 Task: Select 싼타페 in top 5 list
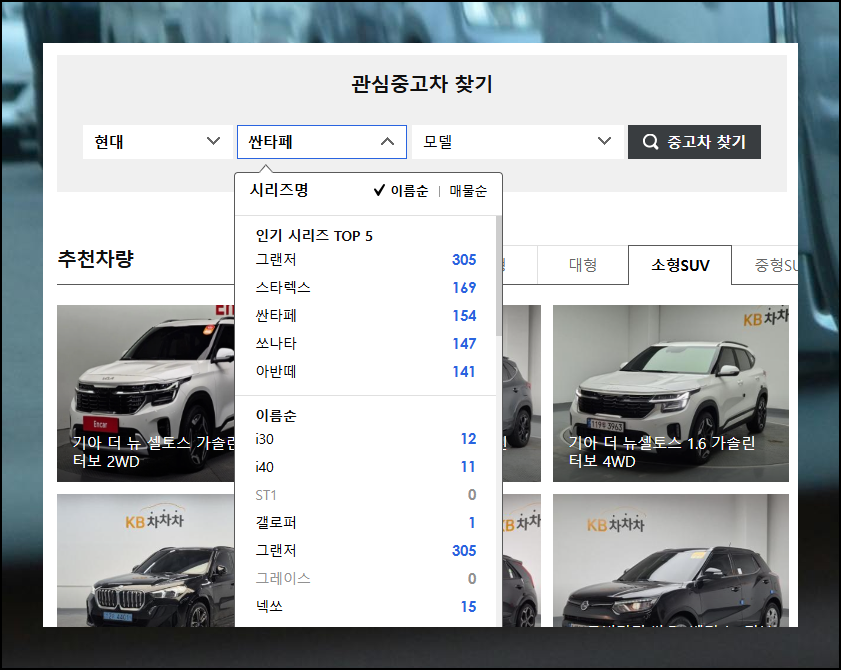(x=365, y=315)
